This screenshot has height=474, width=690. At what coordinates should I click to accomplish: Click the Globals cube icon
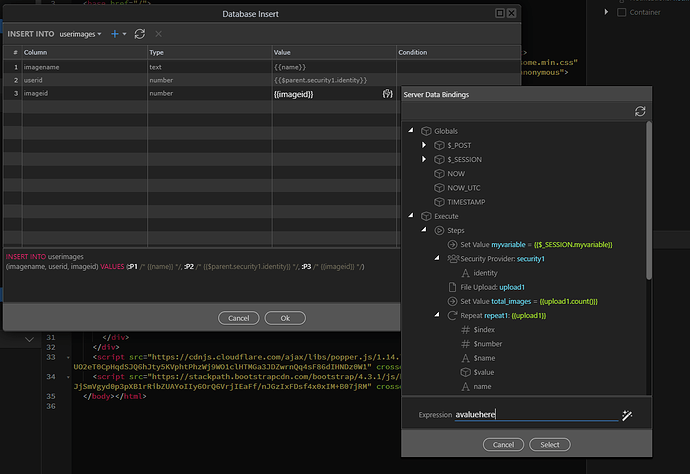pyautogui.click(x=426, y=131)
